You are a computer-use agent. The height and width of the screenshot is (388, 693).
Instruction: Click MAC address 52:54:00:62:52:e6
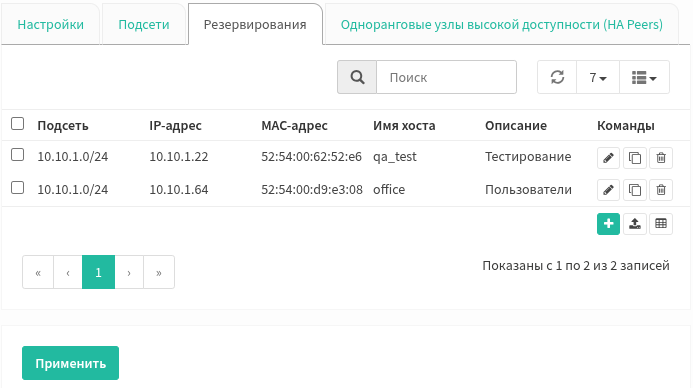311,157
